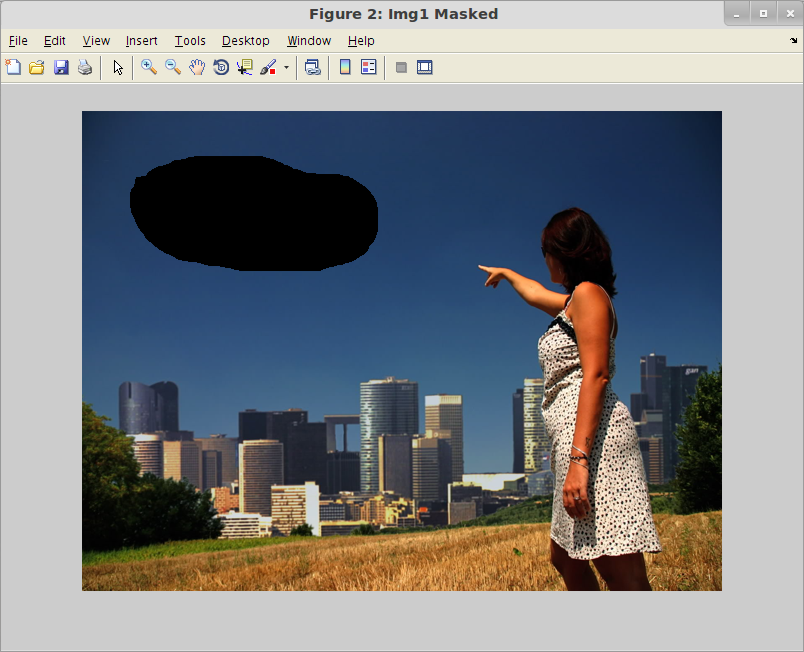Open a file using the folder icon
The image size is (804, 652).
point(37,67)
